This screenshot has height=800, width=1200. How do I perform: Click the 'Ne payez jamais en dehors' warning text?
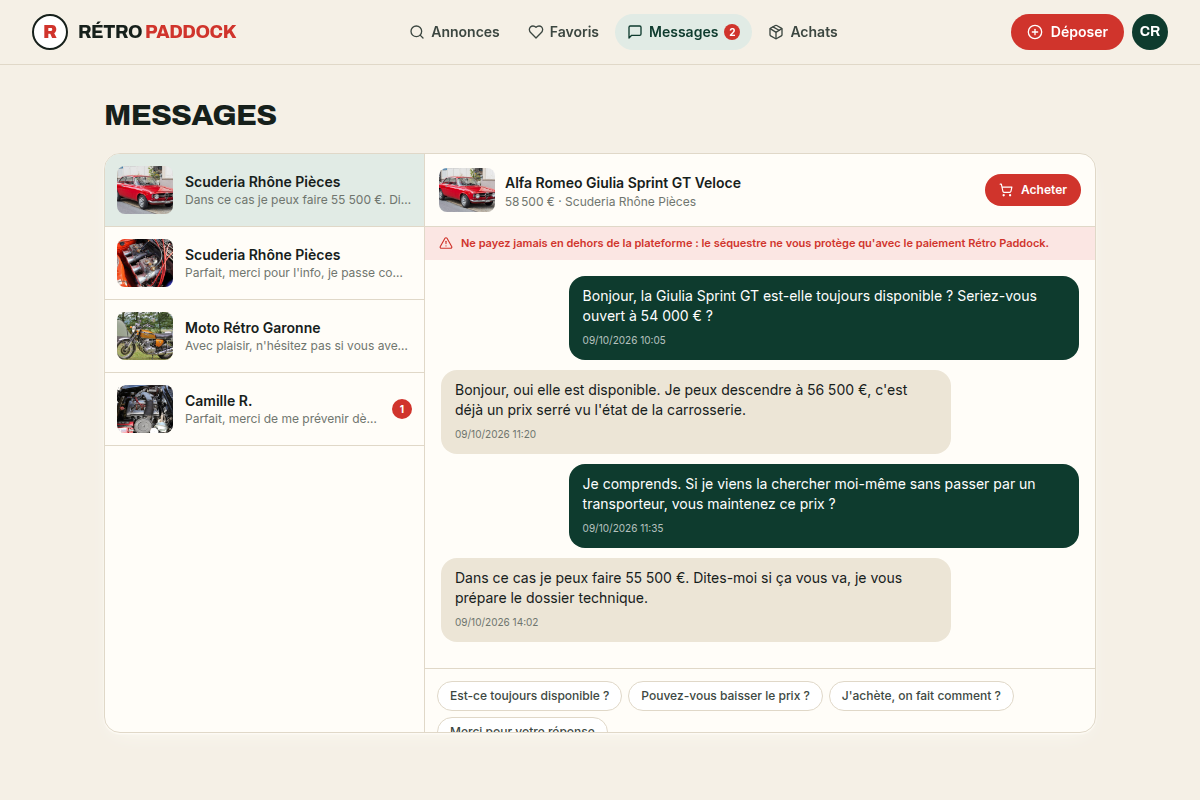[x=755, y=243]
